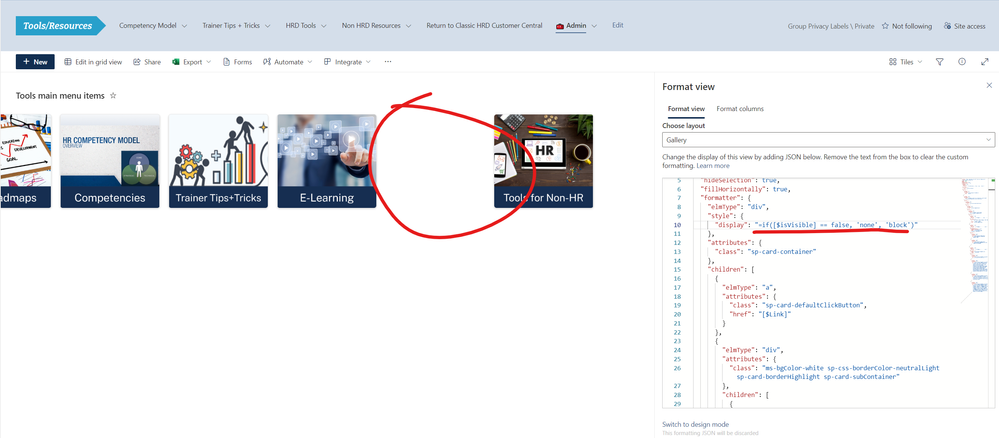Click the Group Privacy Labels \ Private text
Screen dimensions: 999x438
[831, 26]
